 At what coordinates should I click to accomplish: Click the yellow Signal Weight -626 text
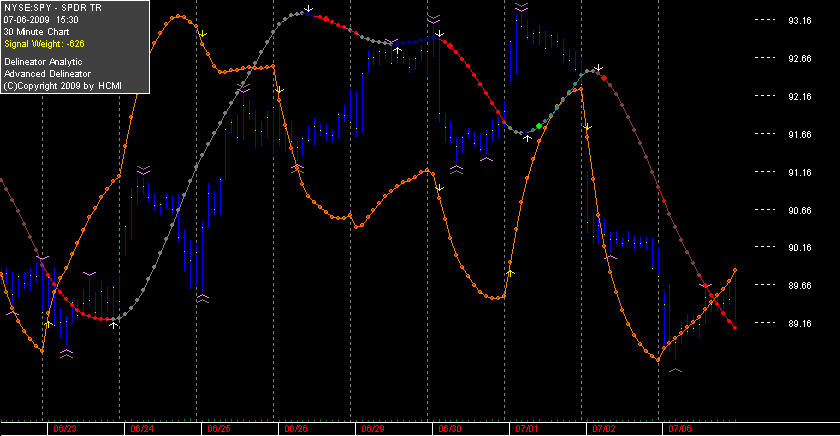tap(44, 44)
